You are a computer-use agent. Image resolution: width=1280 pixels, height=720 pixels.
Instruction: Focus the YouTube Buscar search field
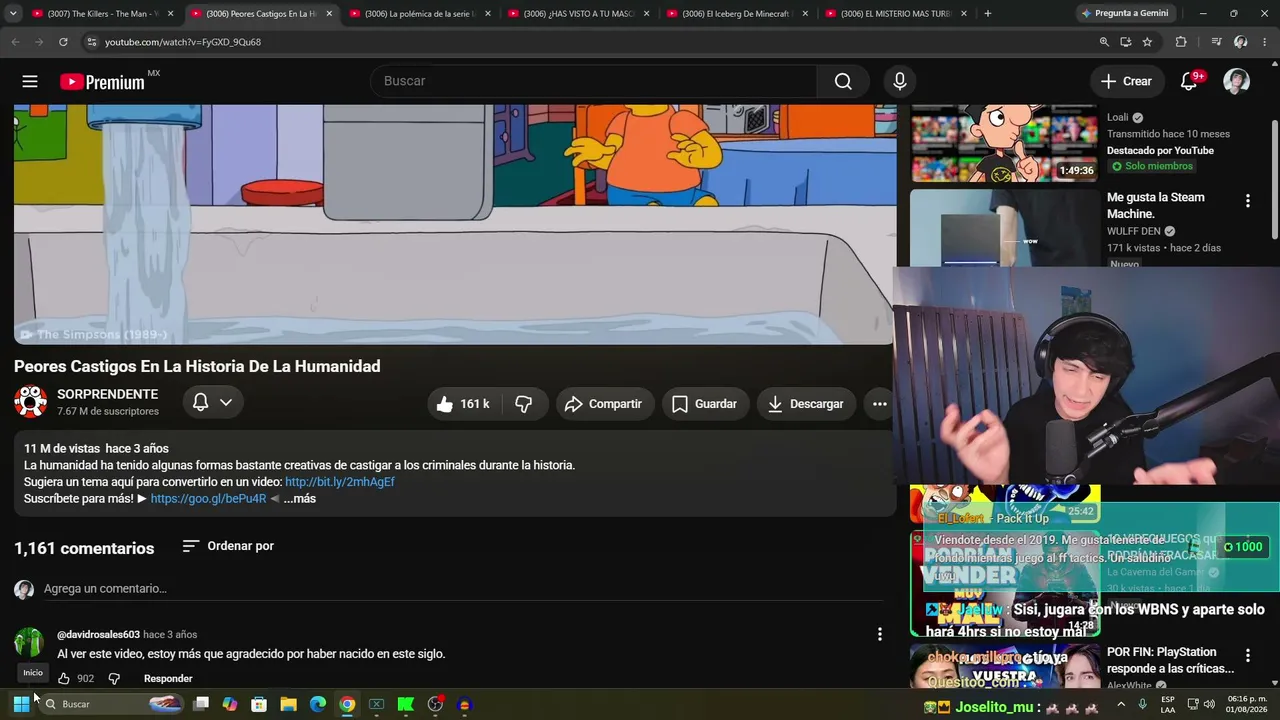coord(594,81)
